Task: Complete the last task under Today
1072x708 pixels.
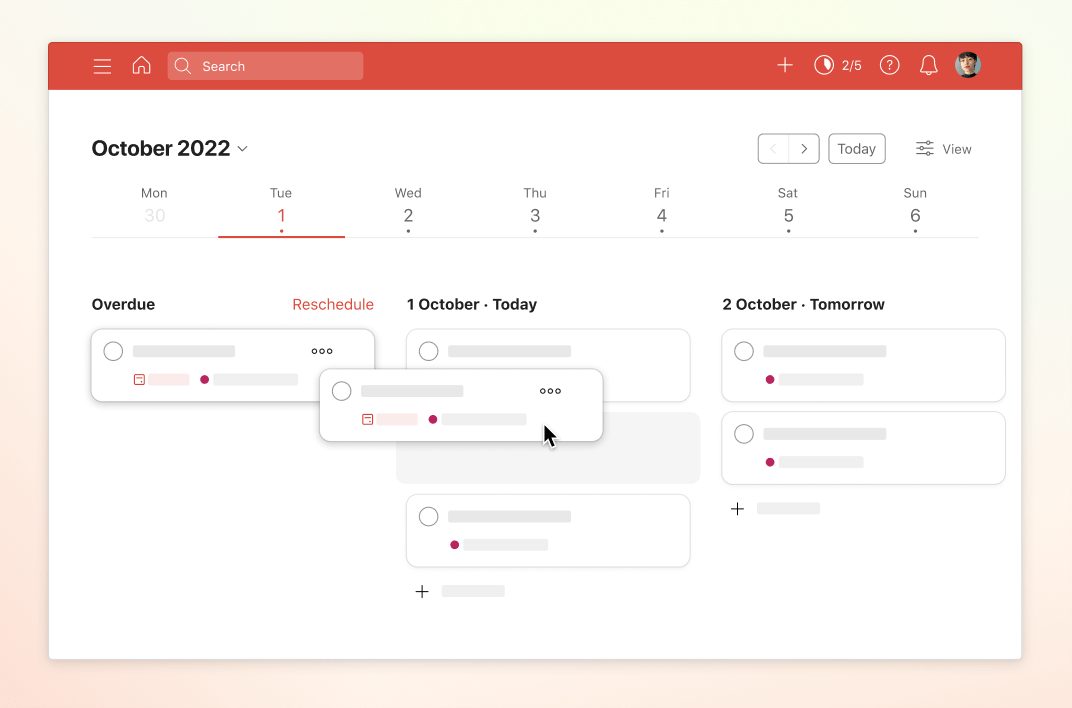Action: (429, 517)
